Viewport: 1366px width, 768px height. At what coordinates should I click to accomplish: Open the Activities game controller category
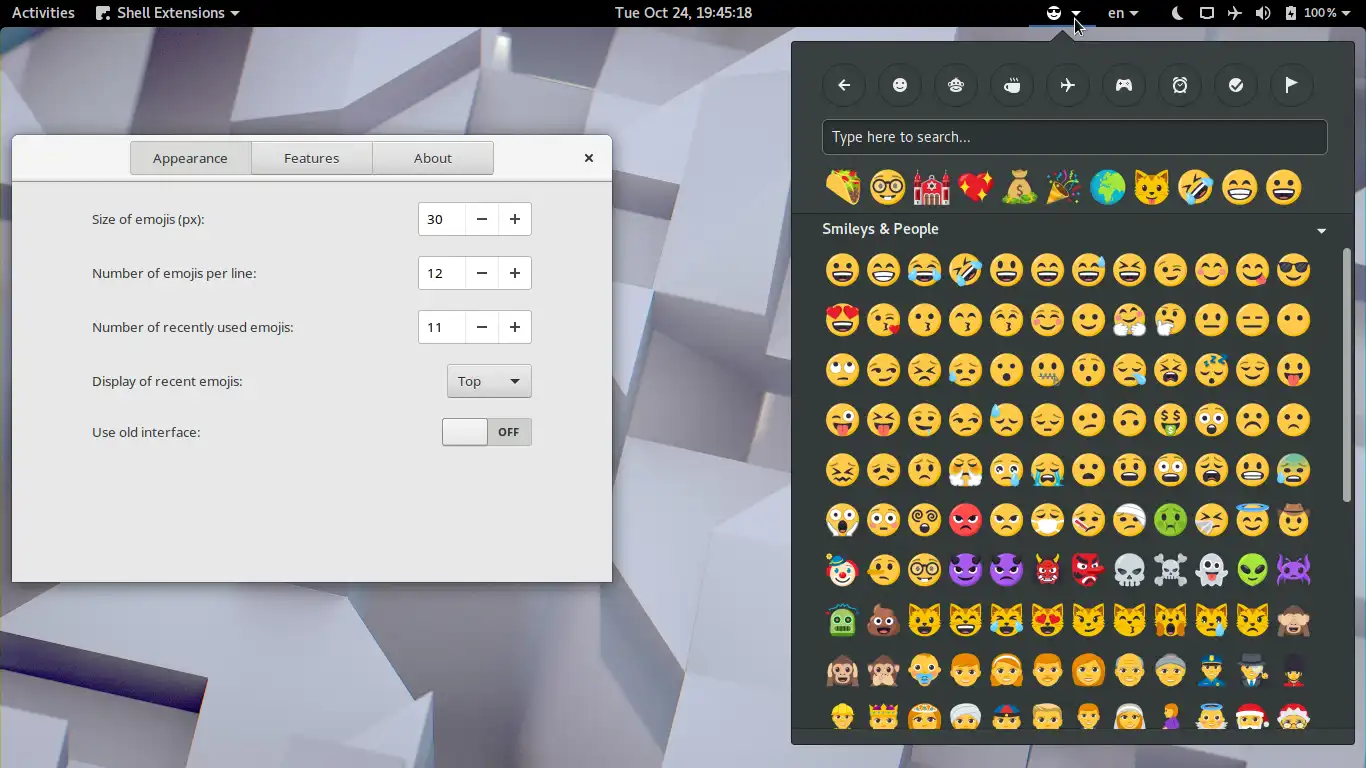point(1124,85)
